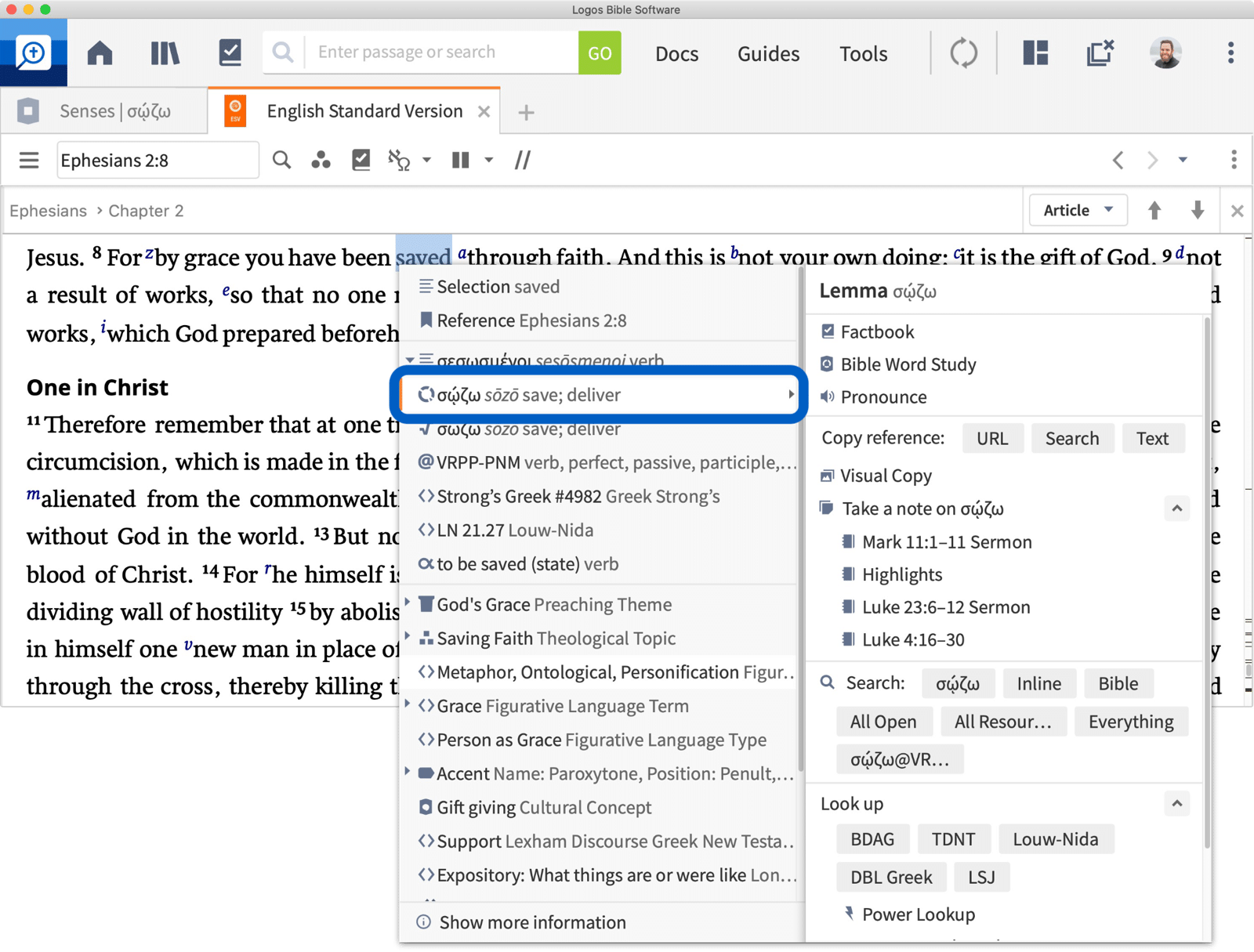
Task: Open the resource panel kebab menu
Action: click(1234, 160)
